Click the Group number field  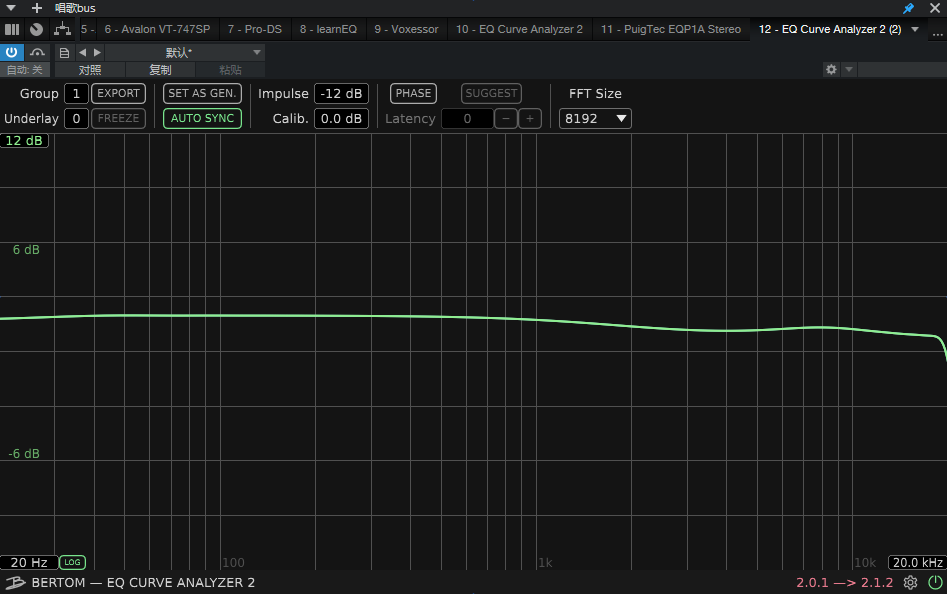[76, 94]
